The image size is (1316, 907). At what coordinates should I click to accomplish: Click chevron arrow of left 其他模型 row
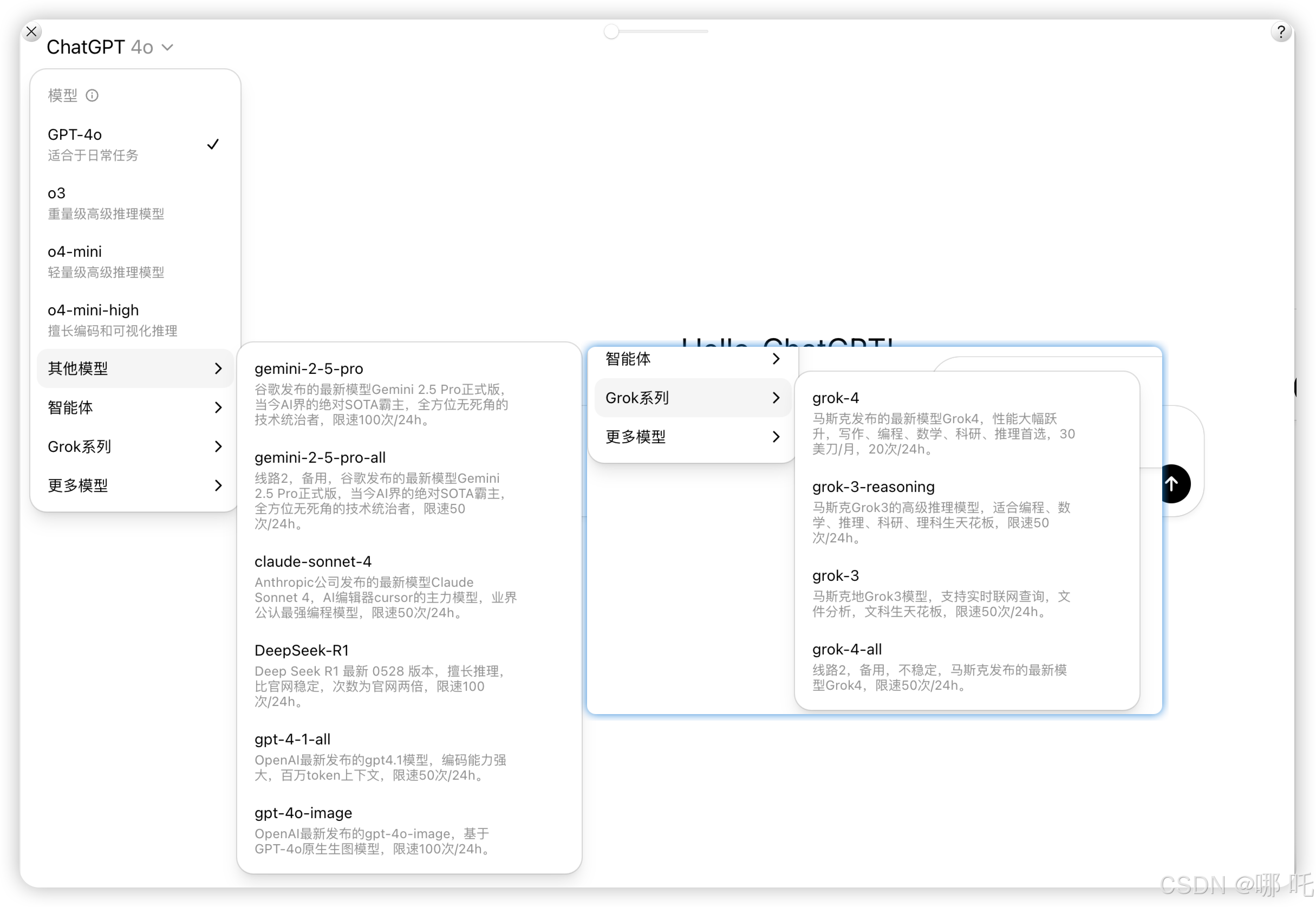[218, 368]
